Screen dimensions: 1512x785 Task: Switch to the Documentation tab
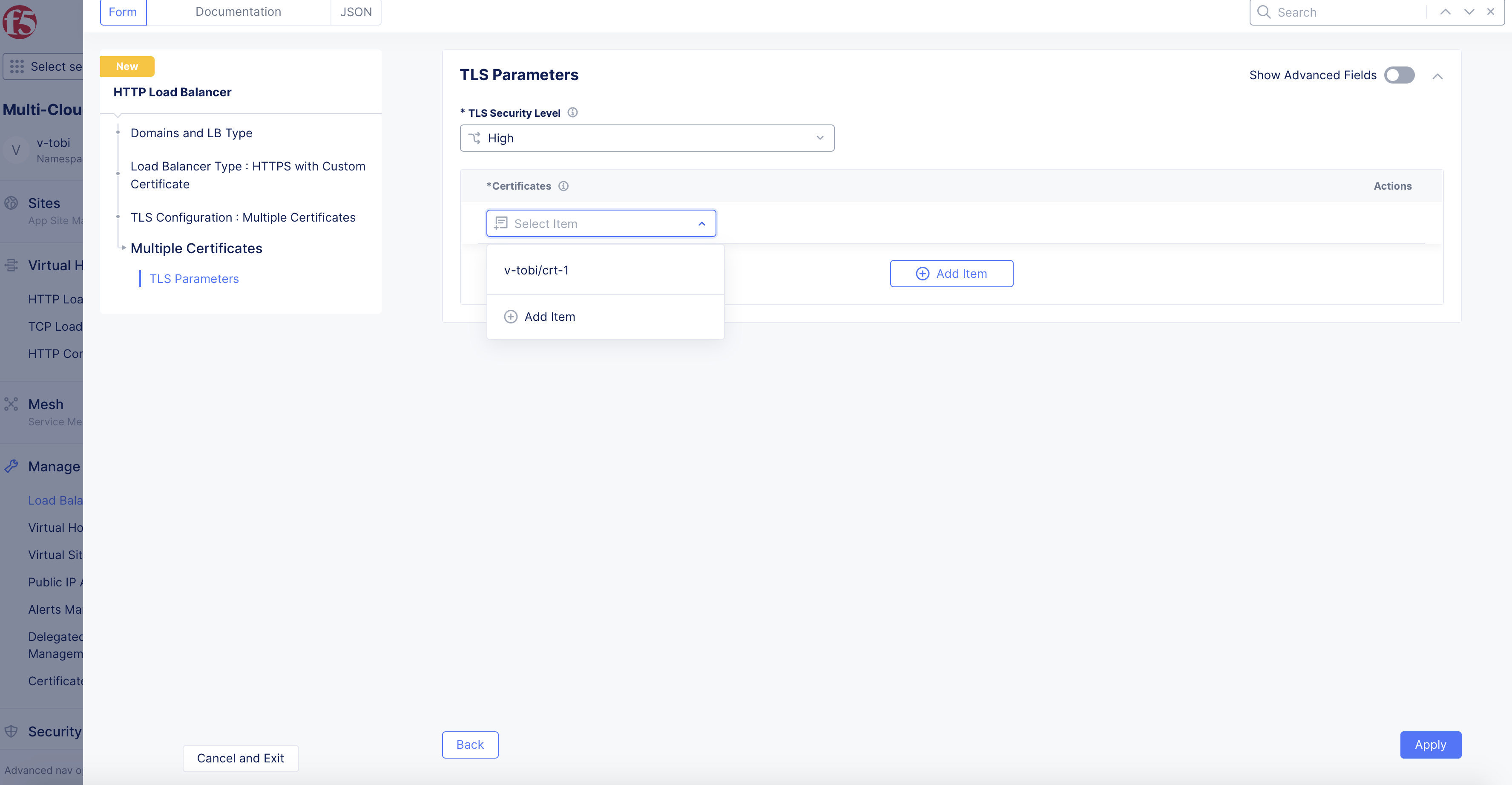click(x=238, y=12)
